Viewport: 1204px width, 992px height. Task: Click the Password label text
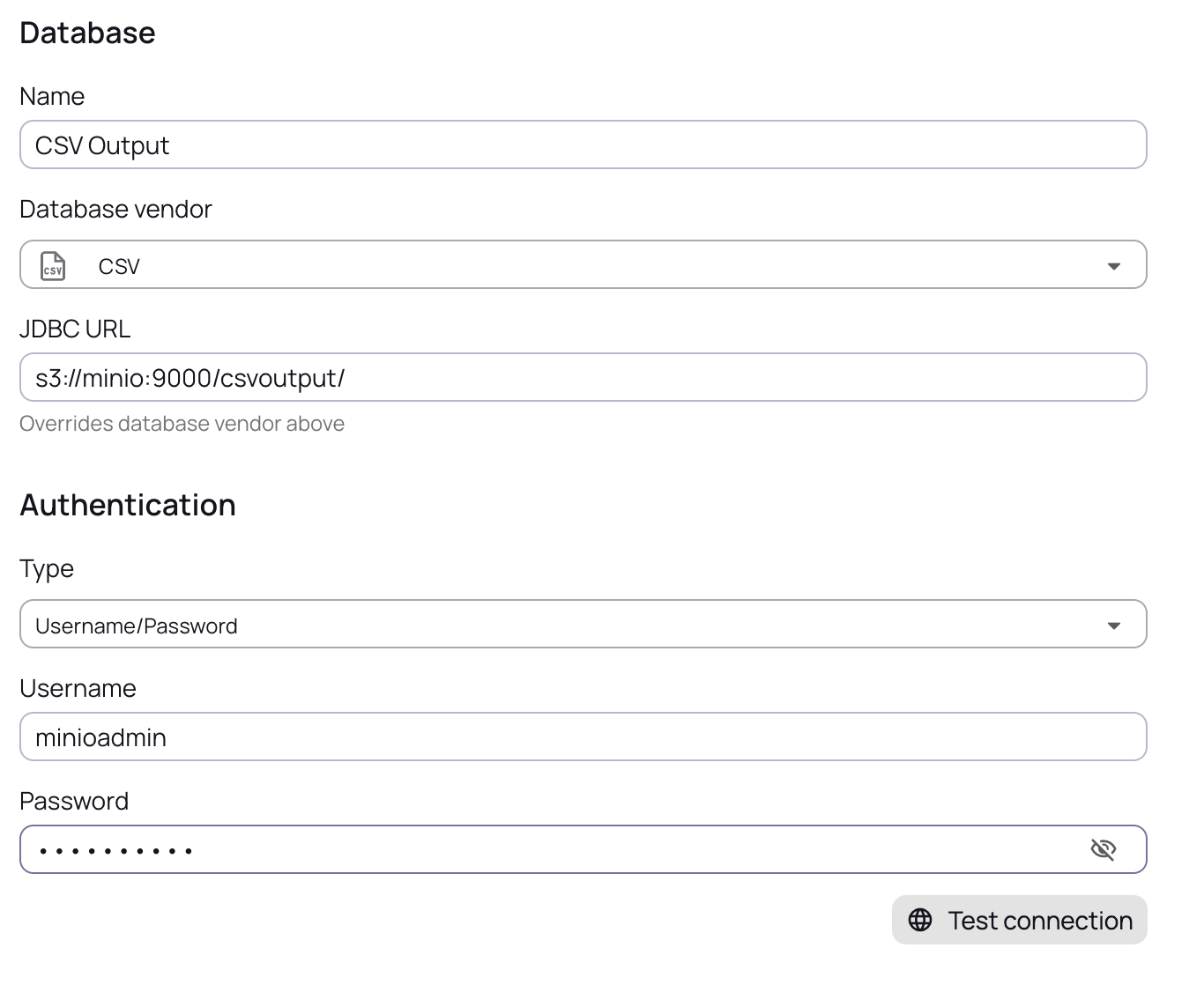(74, 801)
